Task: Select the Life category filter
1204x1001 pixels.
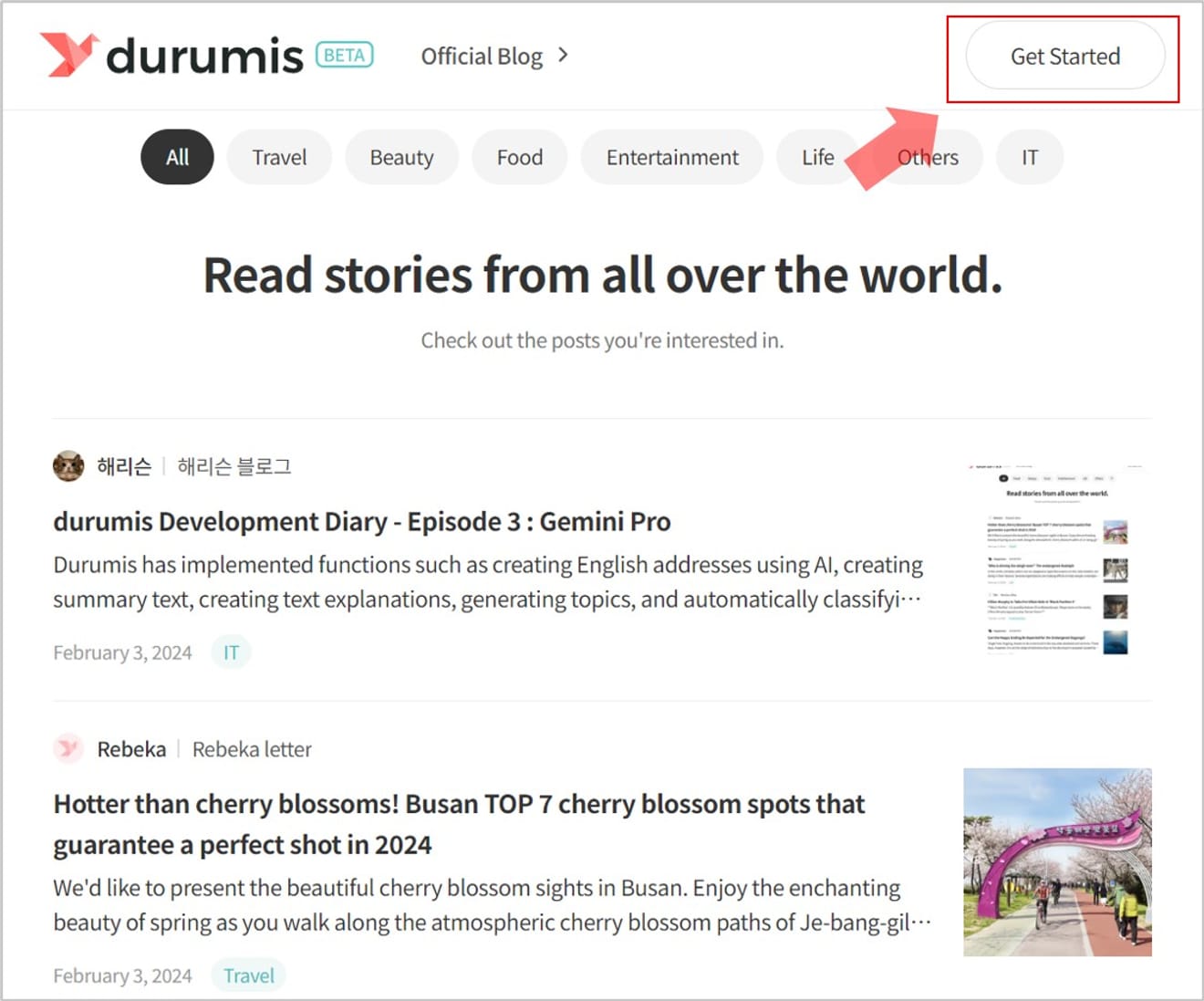Action: pyautogui.click(x=818, y=157)
